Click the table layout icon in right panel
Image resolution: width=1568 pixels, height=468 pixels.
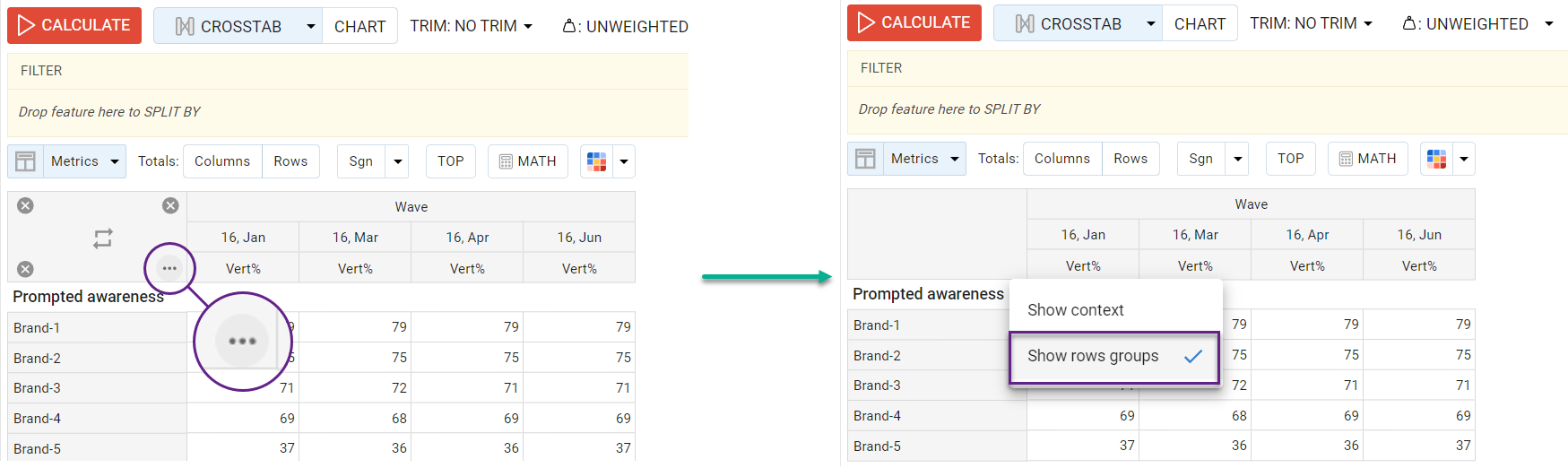point(865,159)
